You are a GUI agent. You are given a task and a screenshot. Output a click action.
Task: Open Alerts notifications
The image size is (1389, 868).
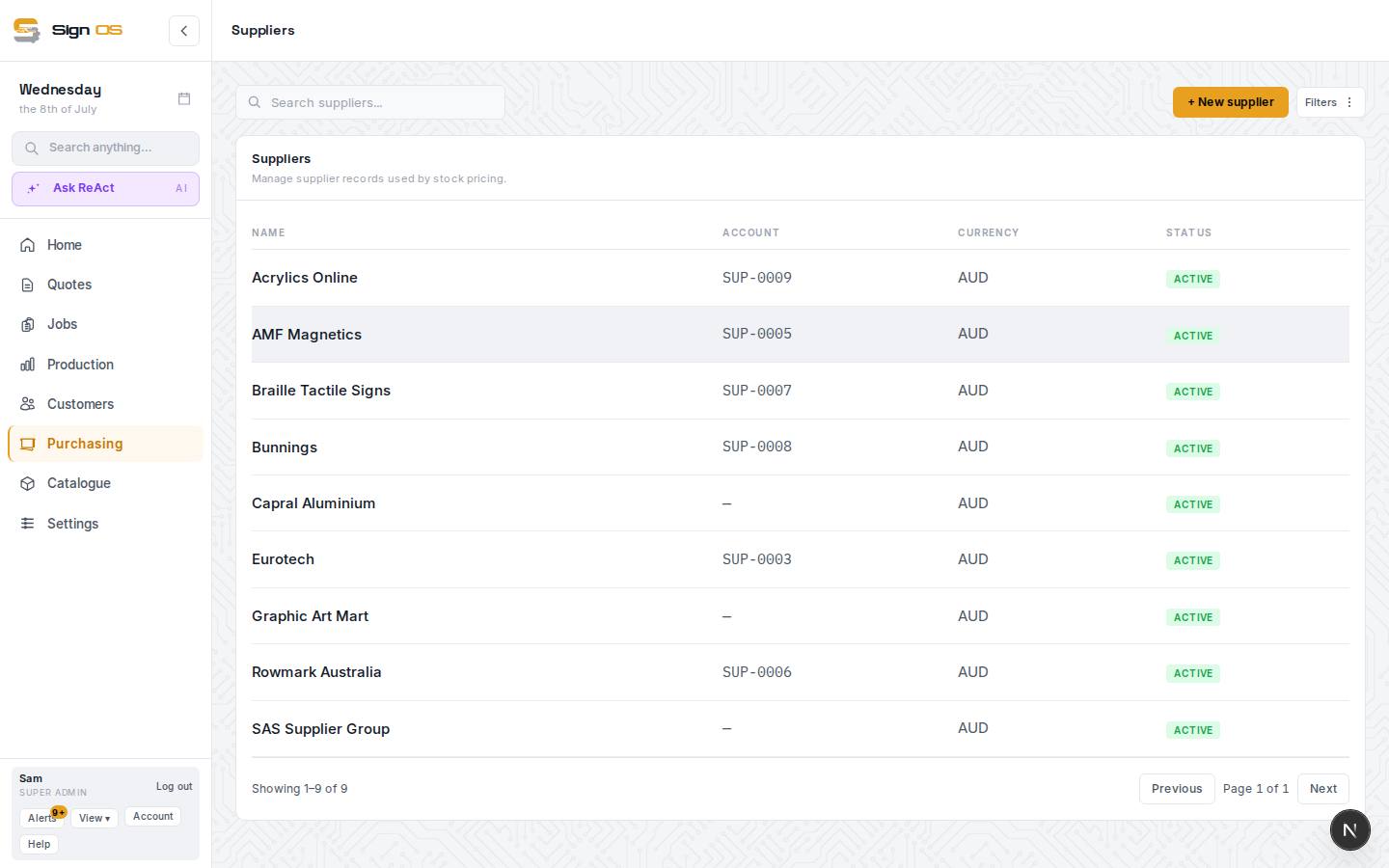click(x=41, y=818)
